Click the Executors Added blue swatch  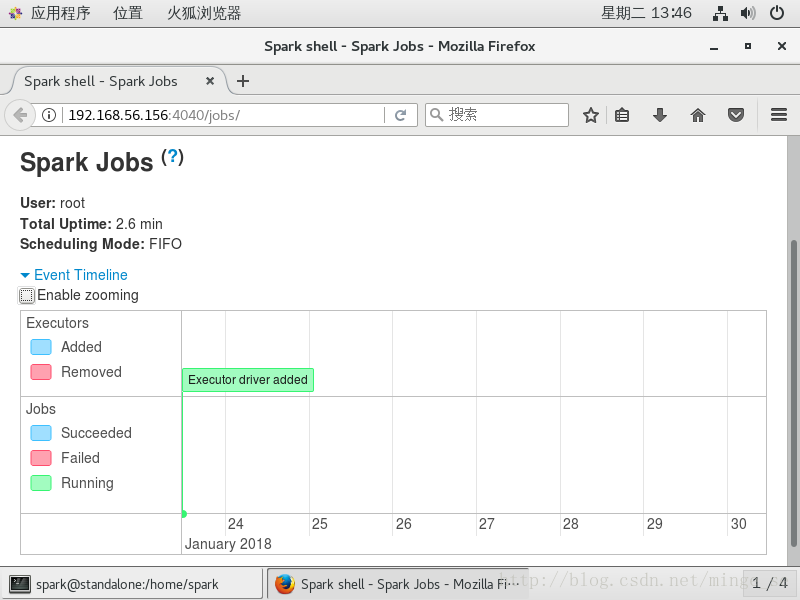tap(41, 347)
